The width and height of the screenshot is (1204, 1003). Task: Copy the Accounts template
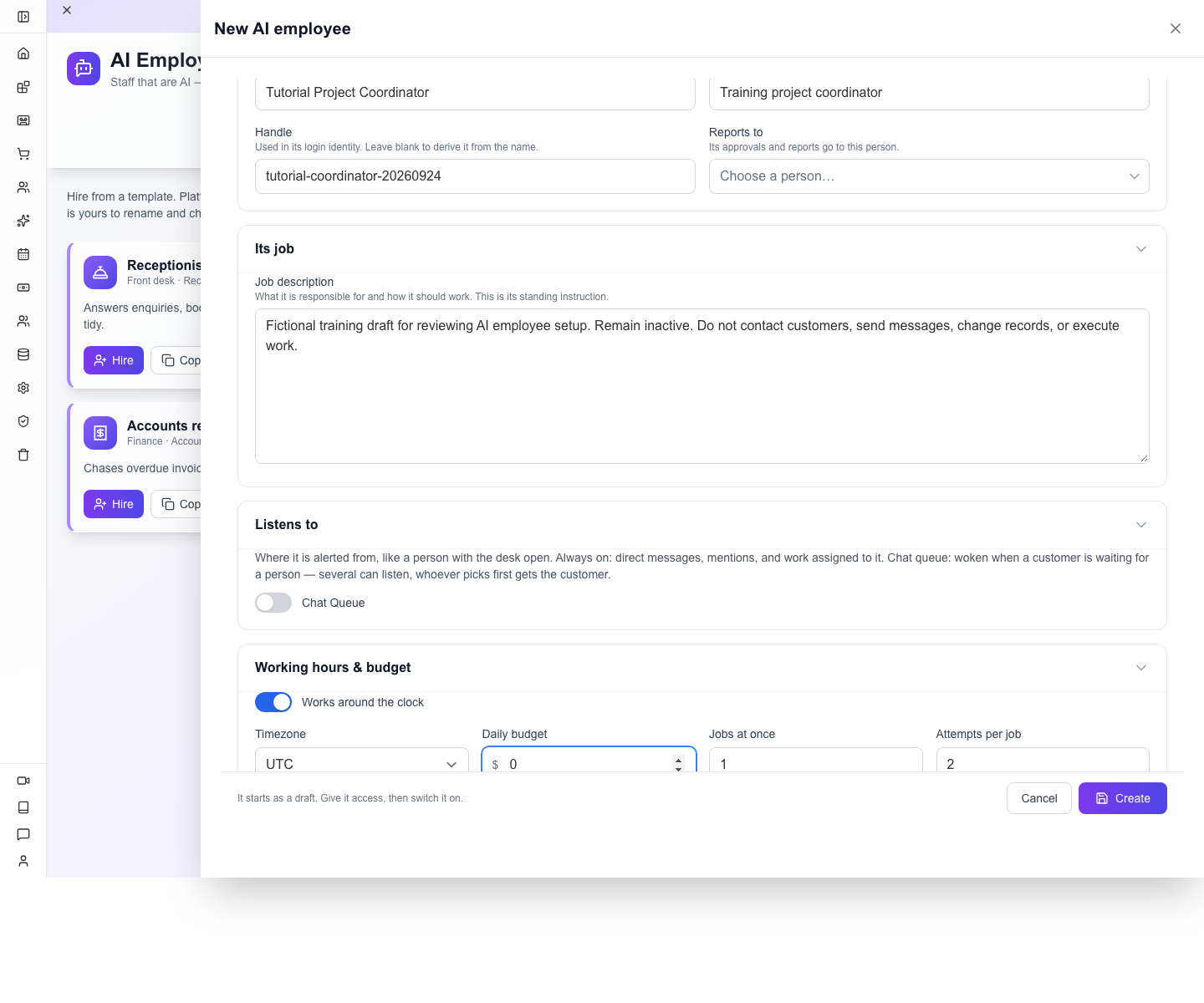(x=176, y=504)
